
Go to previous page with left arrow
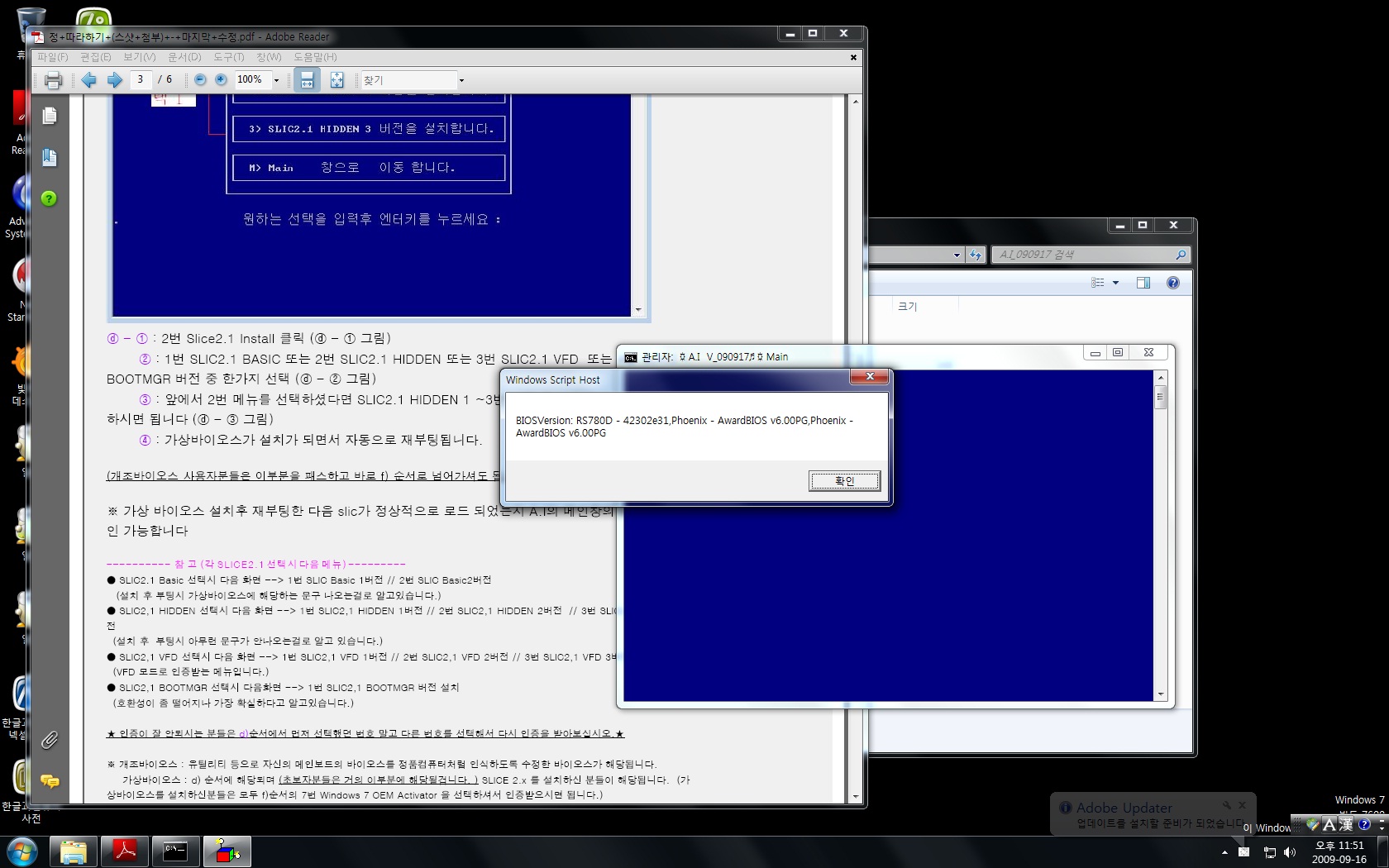tap(88, 80)
